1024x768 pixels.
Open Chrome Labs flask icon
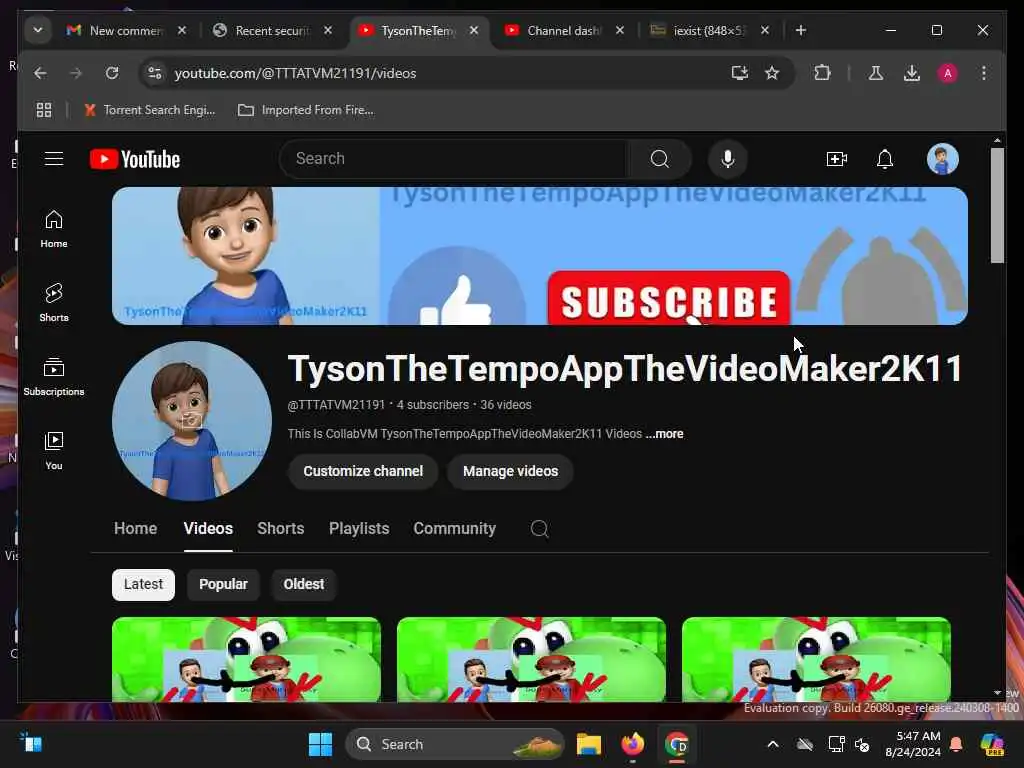tap(876, 73)
